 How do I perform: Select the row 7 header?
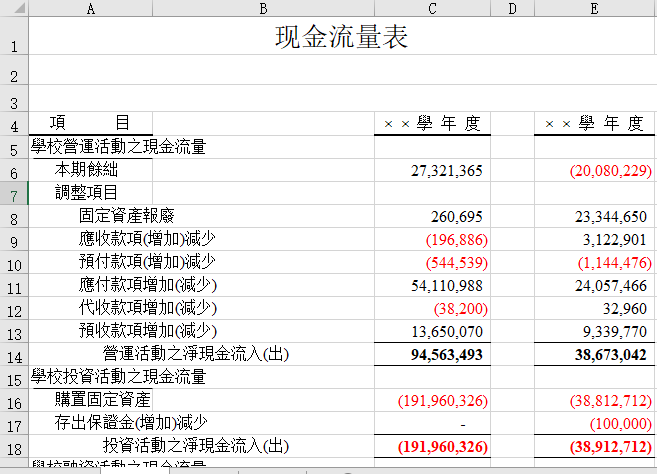(14, 193)
